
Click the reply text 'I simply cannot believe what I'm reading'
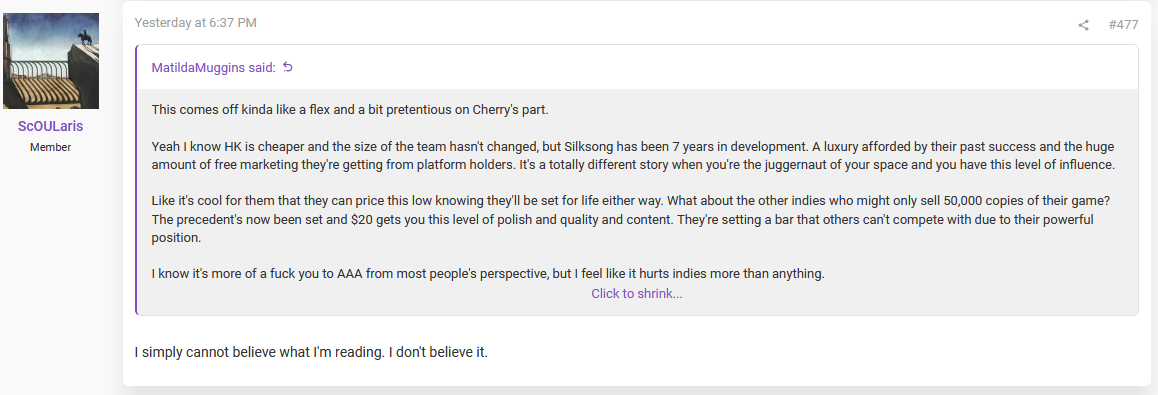(259, 352)
